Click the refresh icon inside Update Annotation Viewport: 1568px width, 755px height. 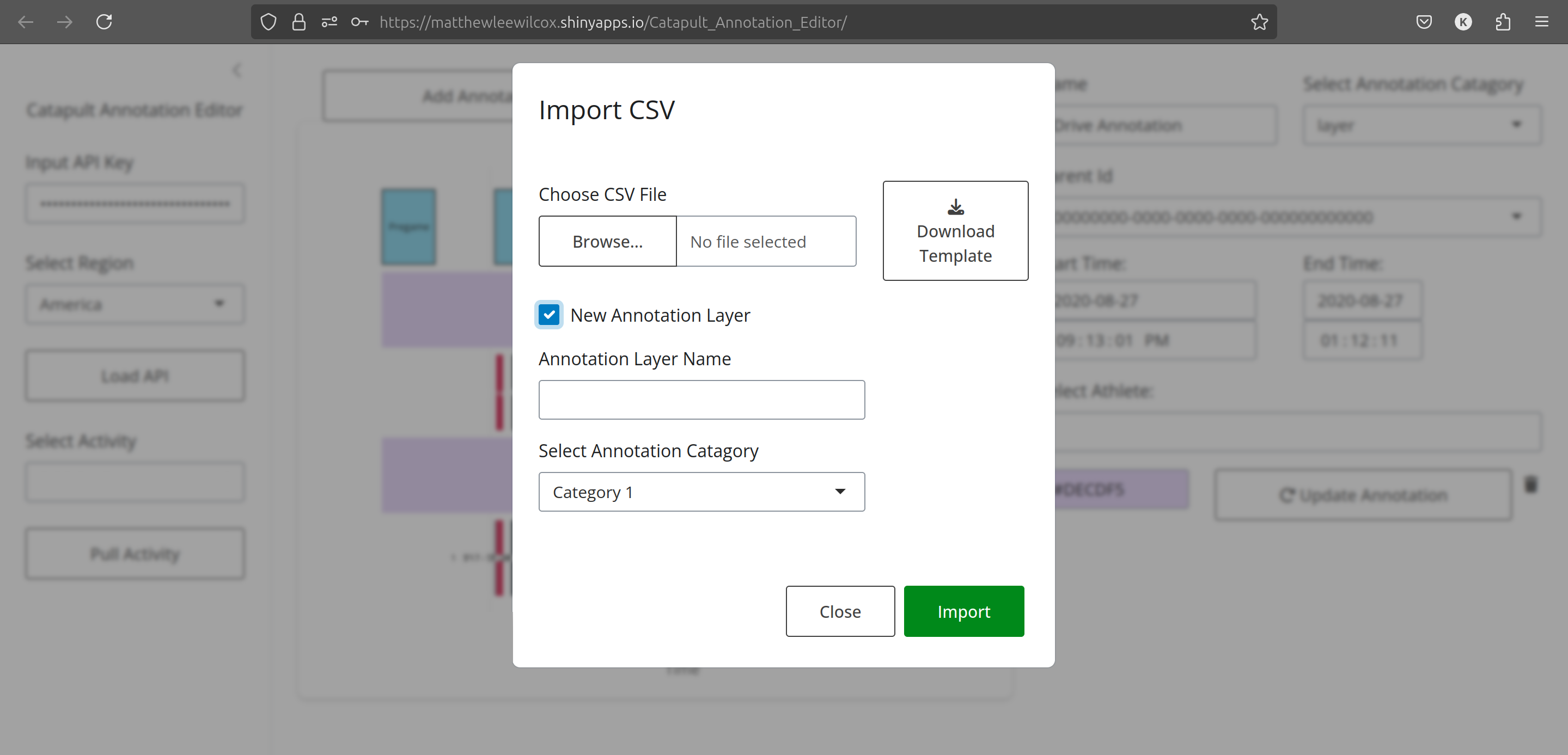[1287, 495]
